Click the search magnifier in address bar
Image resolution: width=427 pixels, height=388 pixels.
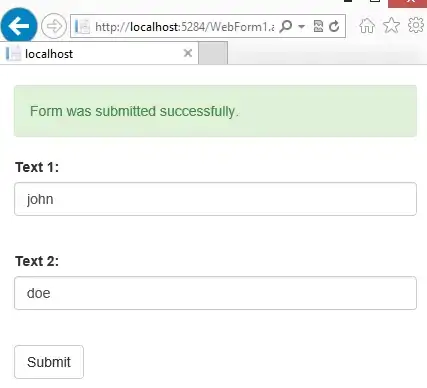[x=286, y=26]
